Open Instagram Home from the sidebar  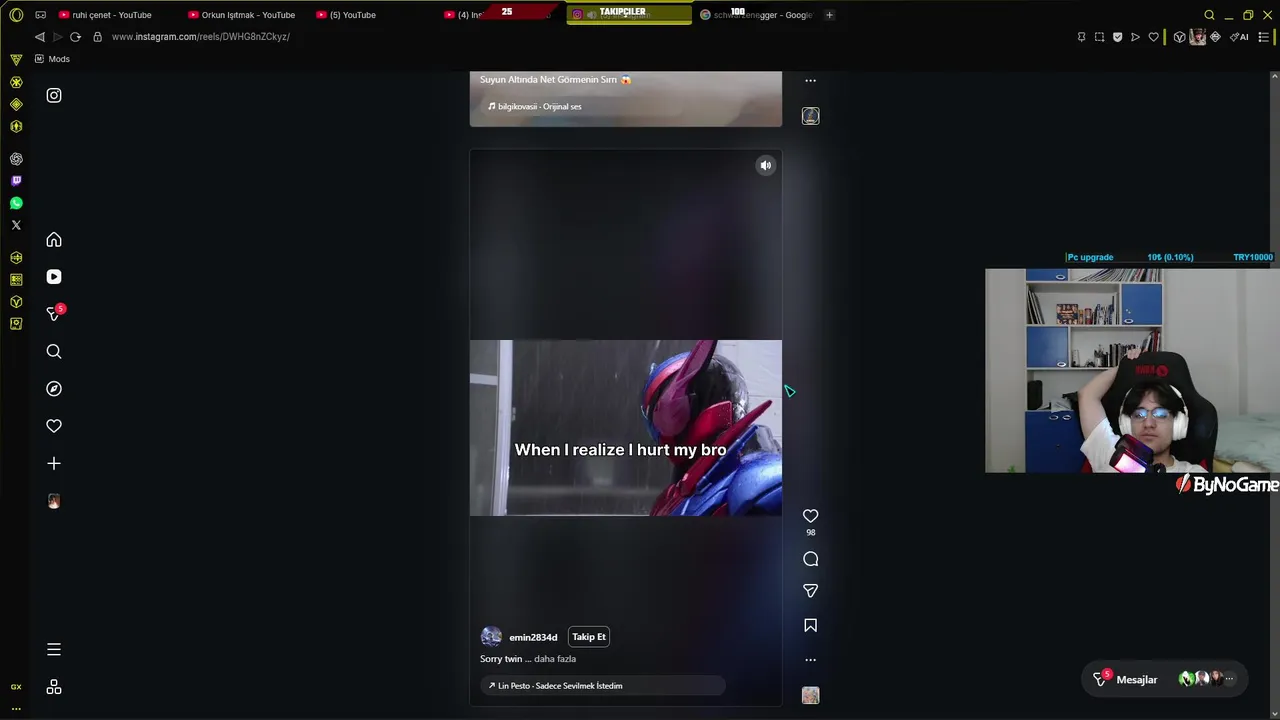click(x=54, y=240)
